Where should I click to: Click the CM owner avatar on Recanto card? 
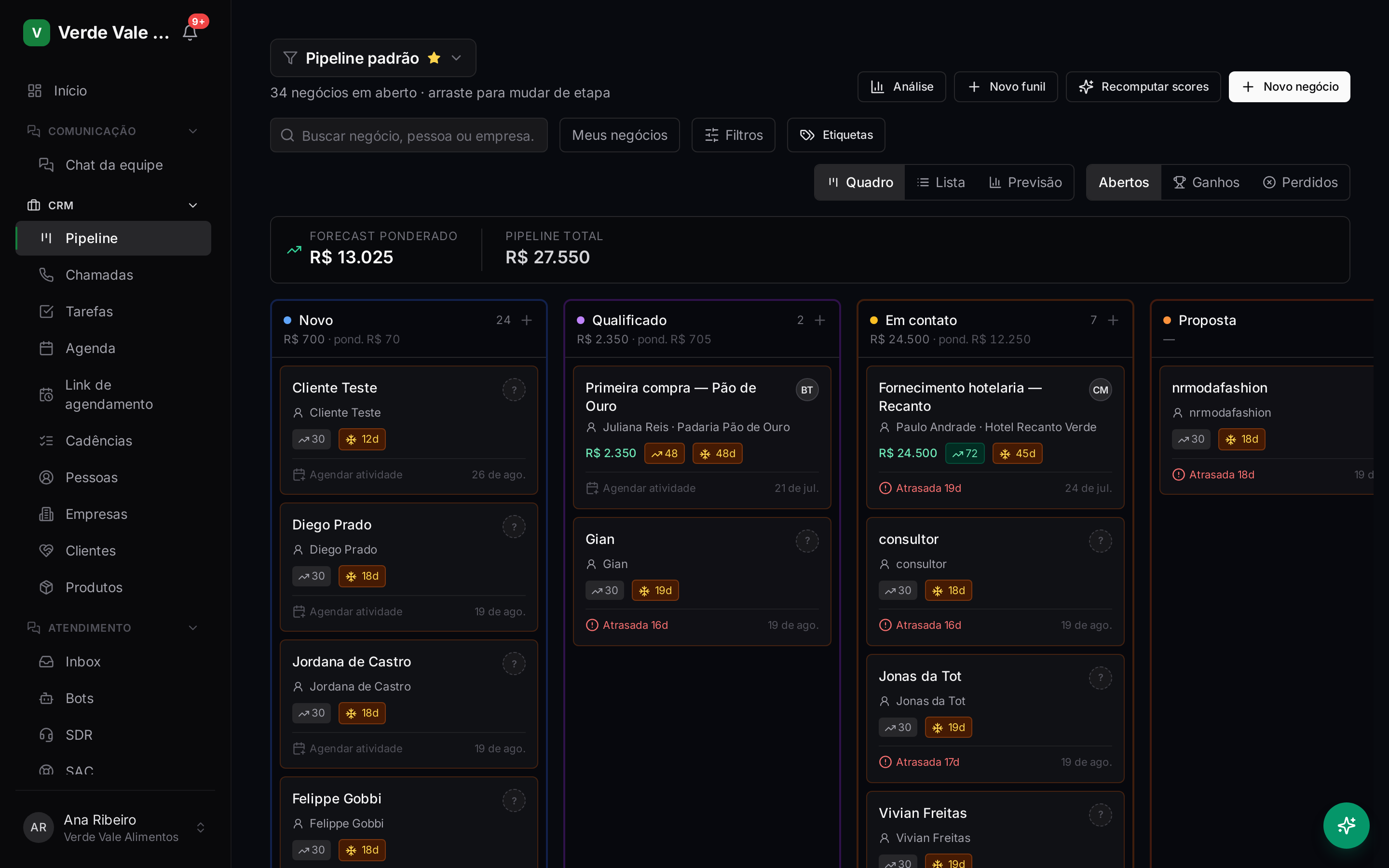tap(1100, 390)
